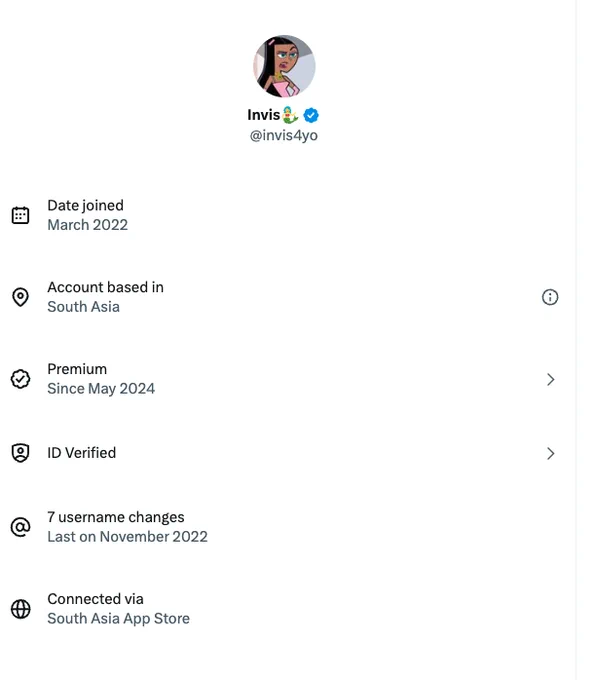Open the Invis profile picture
This screenshot has height=680, width=596.
point(284,66)
